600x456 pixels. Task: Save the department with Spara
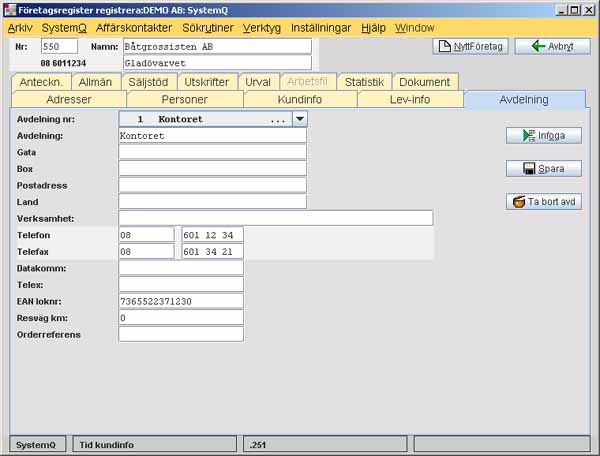pos(544,168)
